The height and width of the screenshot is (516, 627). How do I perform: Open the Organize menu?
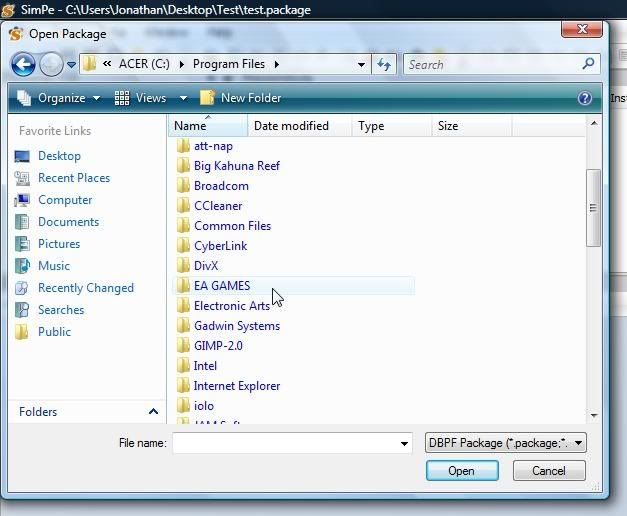pos(59,98)
